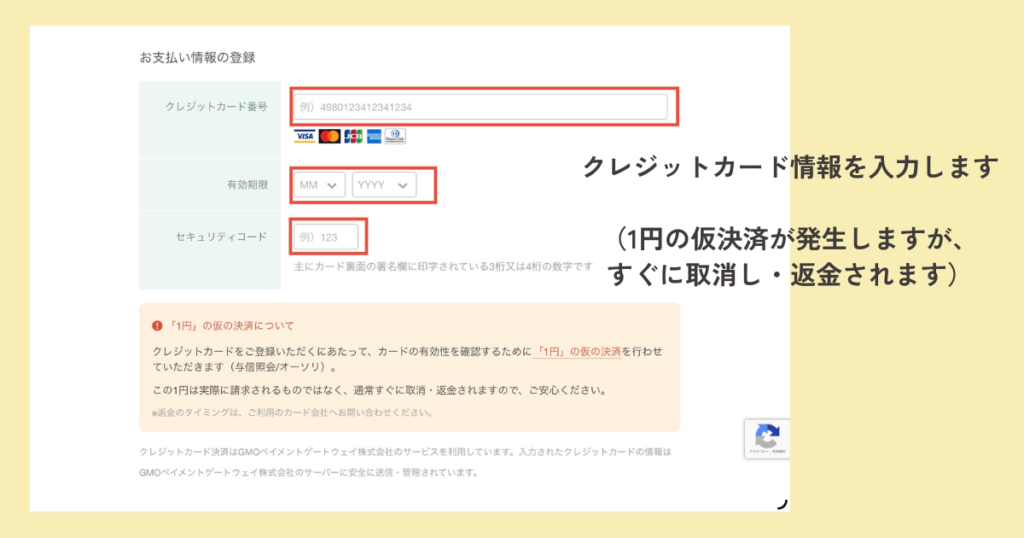
Task: Click the クレジットカード番号 label
Action: tap(202, 107)
